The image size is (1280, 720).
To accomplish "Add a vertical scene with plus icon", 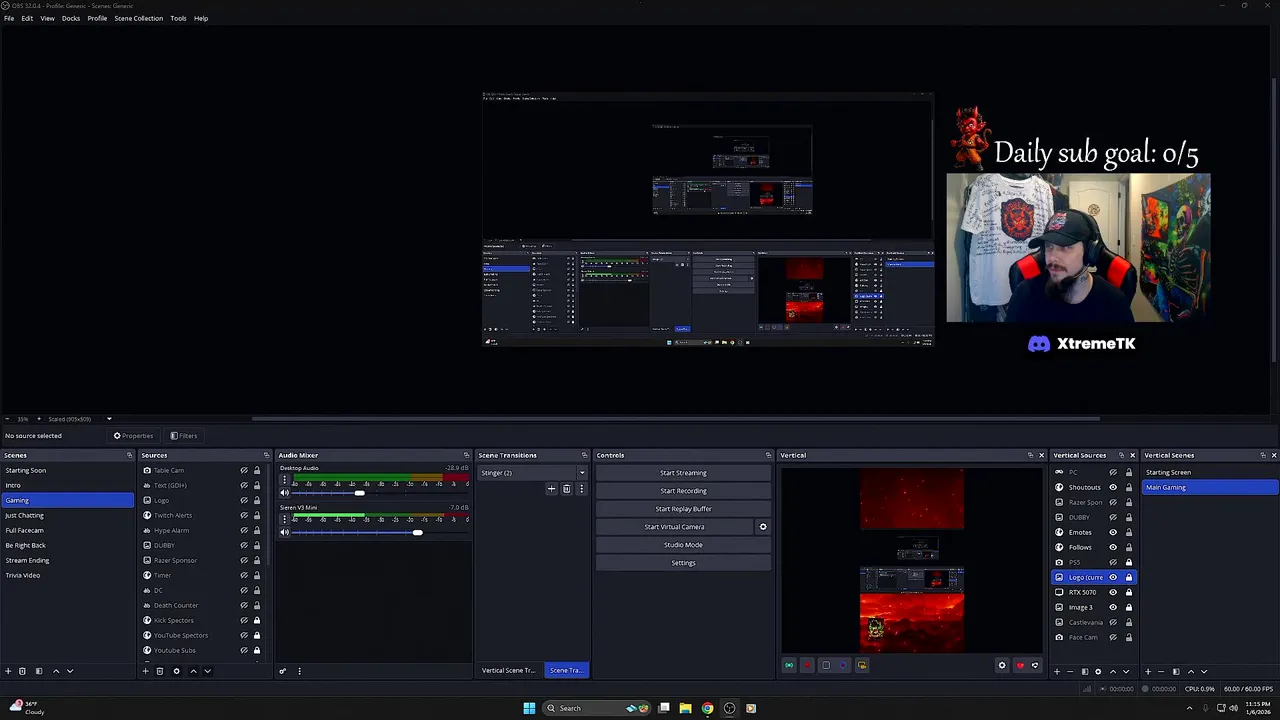I will (1148, 671).
